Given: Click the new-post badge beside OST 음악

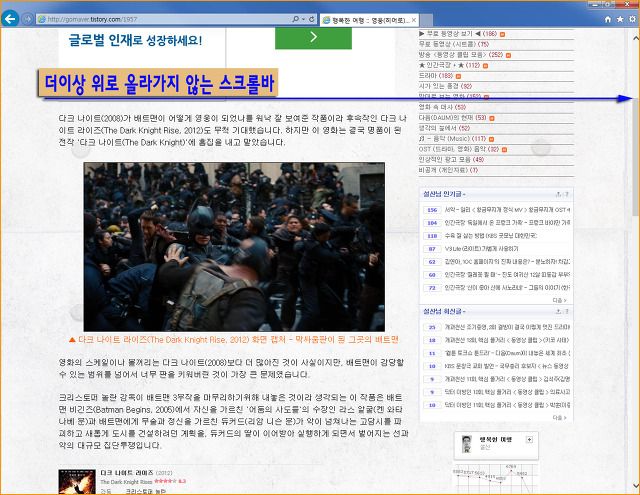Looking at the screenshot, I should pyautogui.click(x=504, y=150).
